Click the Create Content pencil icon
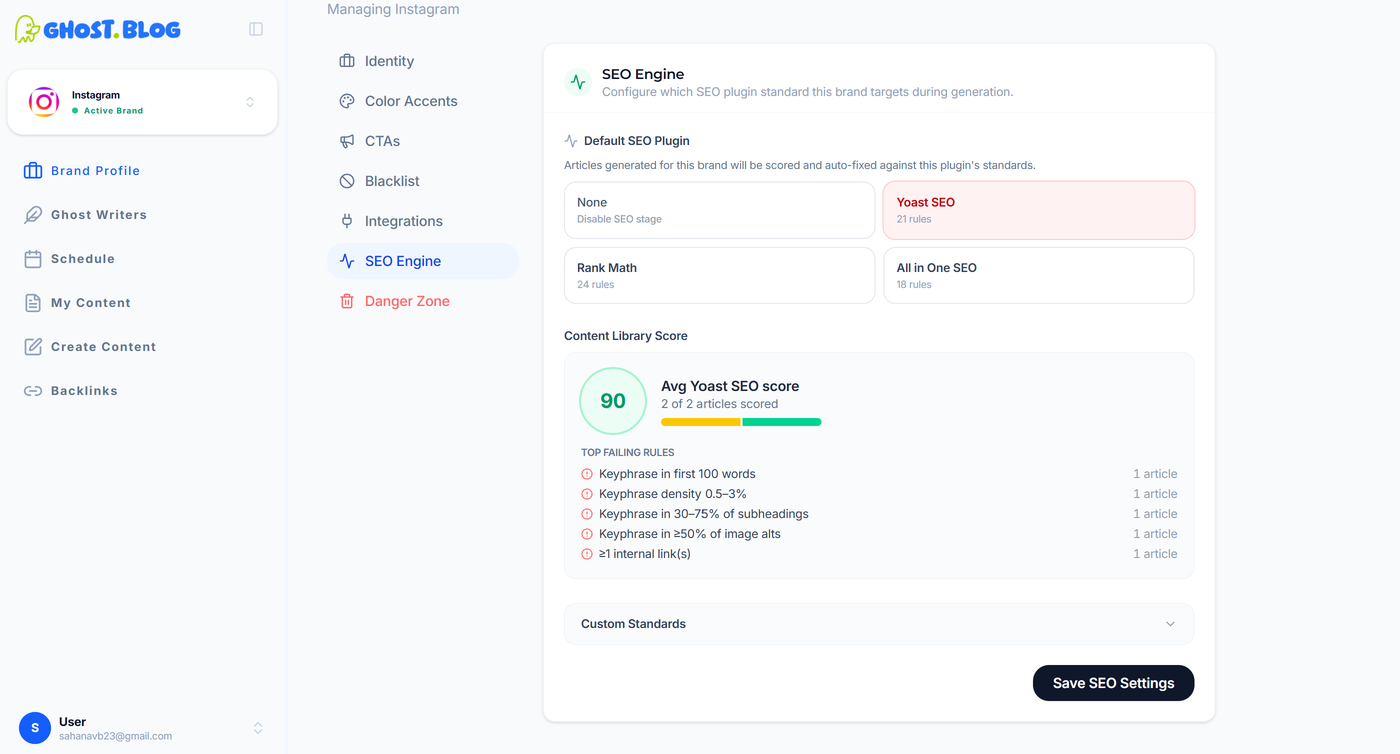The width and height of the screenshot is (1400, 754). coord(33,347)
